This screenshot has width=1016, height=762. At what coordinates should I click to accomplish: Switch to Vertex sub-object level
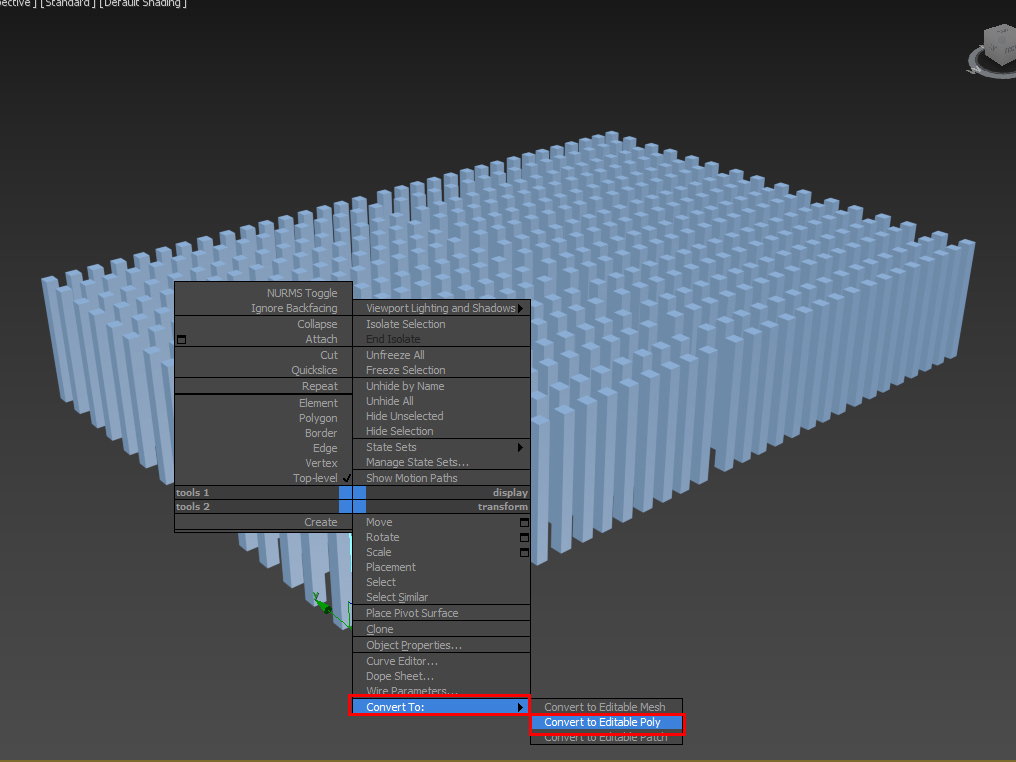tap(320, 463)
